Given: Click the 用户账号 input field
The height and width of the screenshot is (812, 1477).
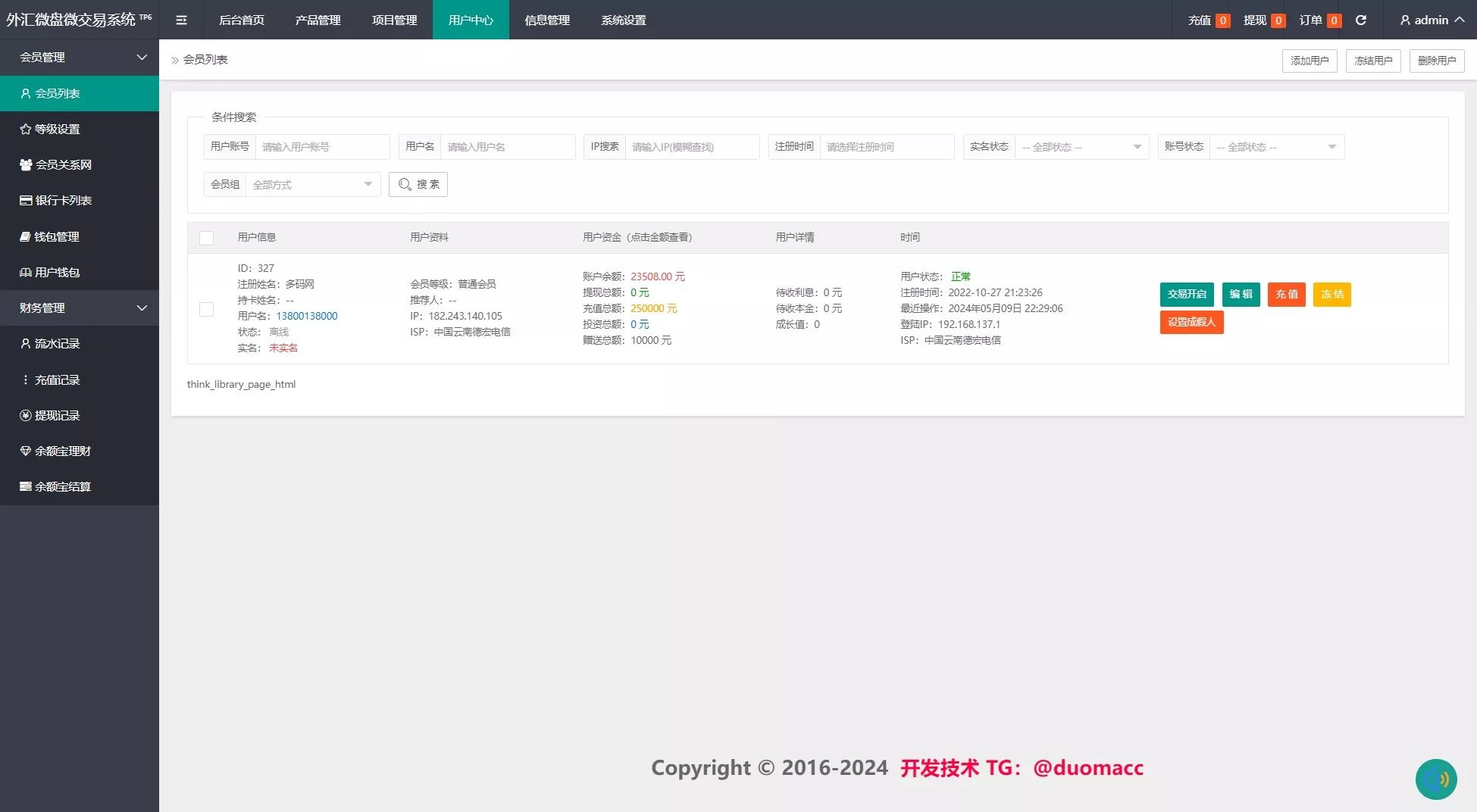Looking at the screenshot, I should 323,147.
